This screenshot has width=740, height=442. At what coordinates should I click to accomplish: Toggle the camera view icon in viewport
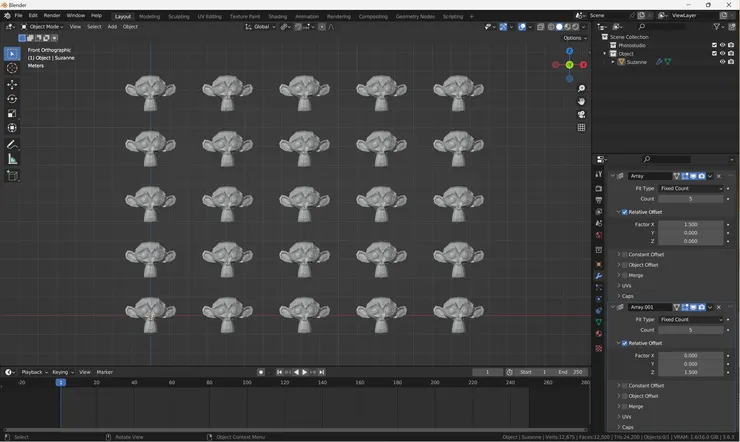[x=581, y=114]
